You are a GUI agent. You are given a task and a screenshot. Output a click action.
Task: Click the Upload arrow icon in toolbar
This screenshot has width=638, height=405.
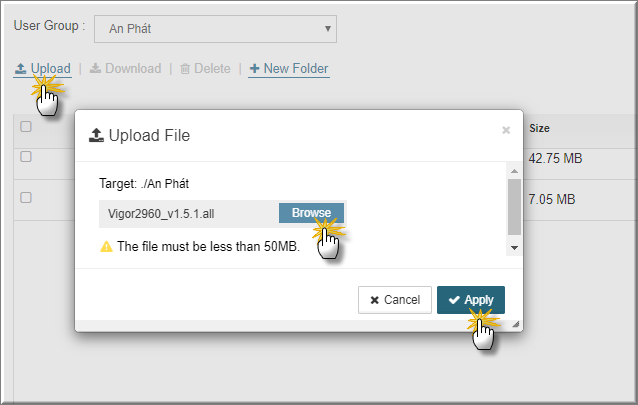(20, 68)
